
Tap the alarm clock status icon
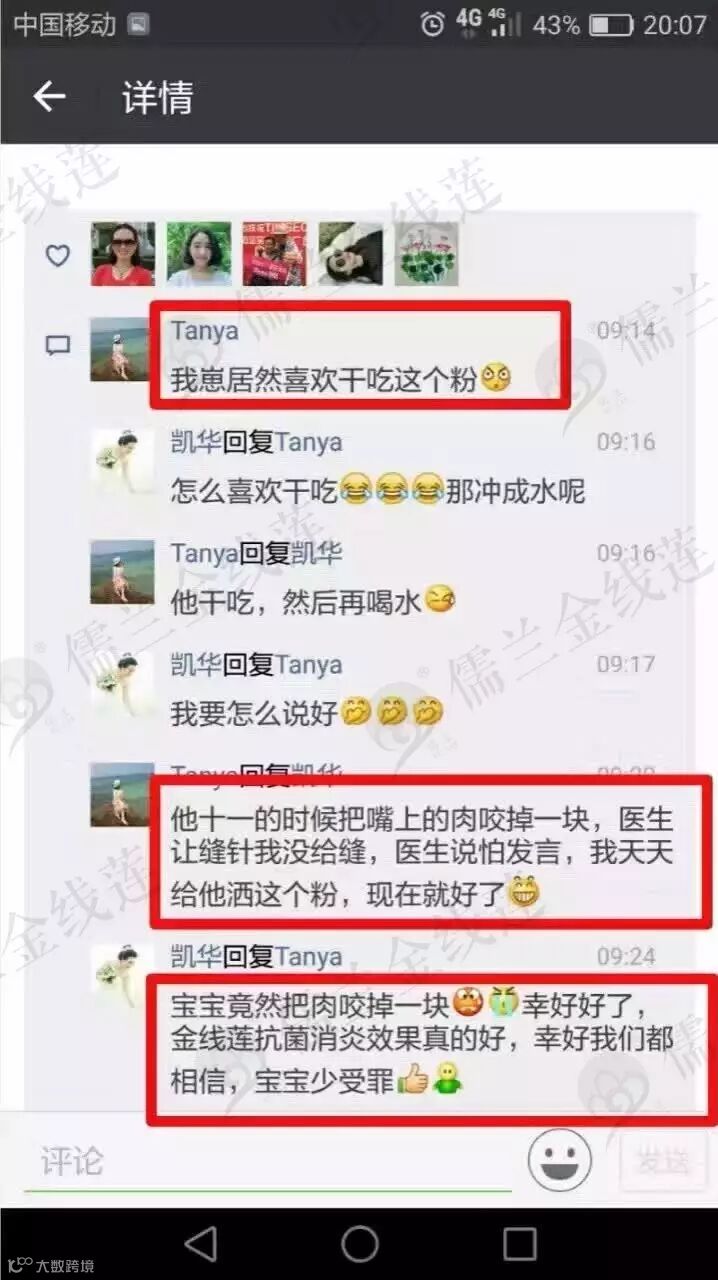tap(432, 24)
